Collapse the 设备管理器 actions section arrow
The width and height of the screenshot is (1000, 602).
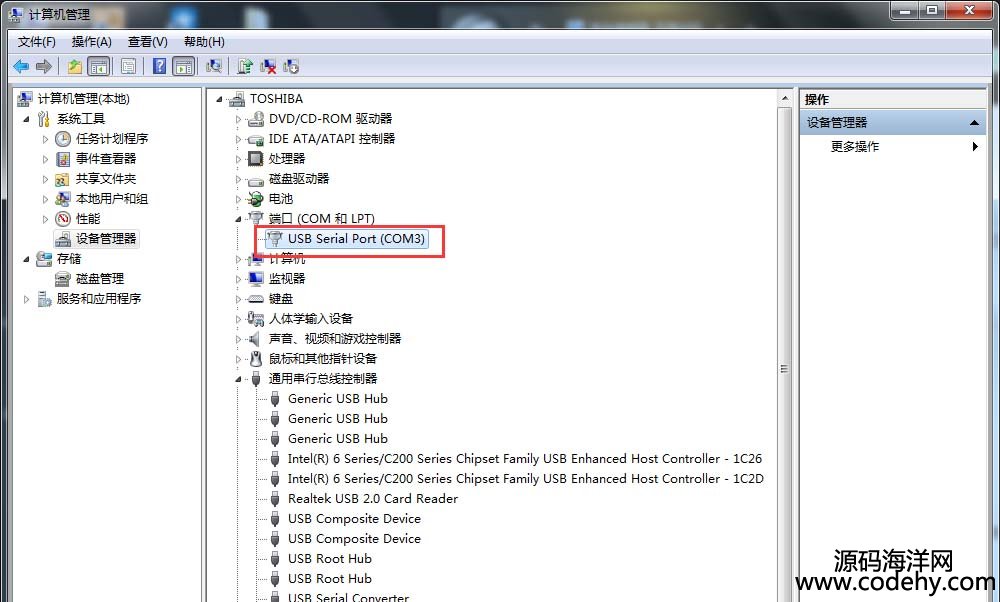click(x=974, y=122)
